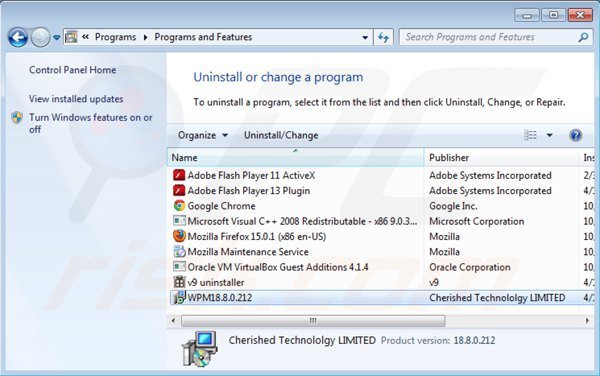The height and width of the screenshot is (376, 600).
Task: Select Adobe Flash Player 13 Plugin icon
Action: tap(179, 190)
